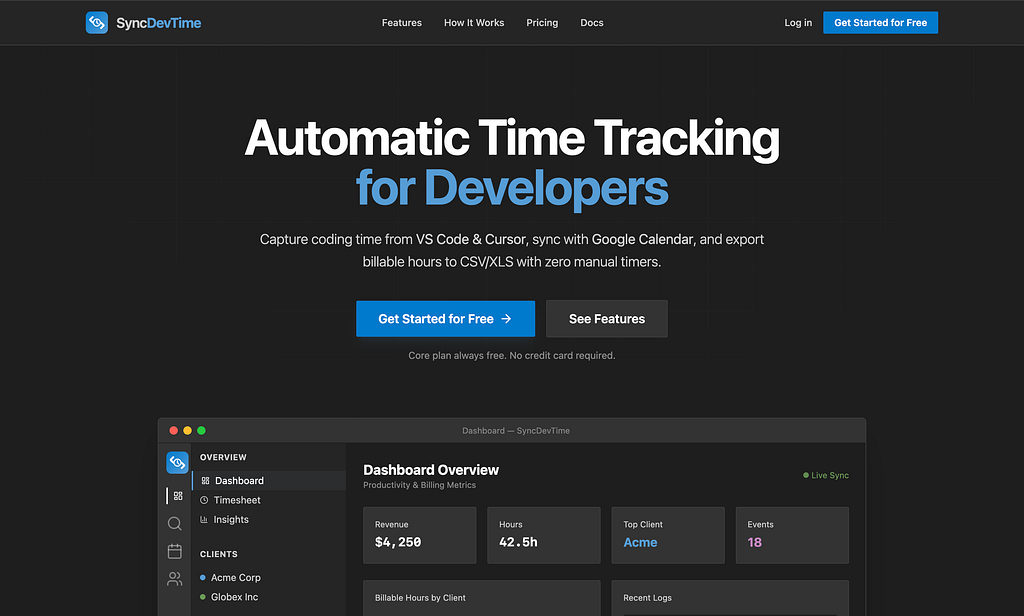Click the Live Sync status indicator
This screenshot has width=1024, height=616.
click(x=826, y=476)
